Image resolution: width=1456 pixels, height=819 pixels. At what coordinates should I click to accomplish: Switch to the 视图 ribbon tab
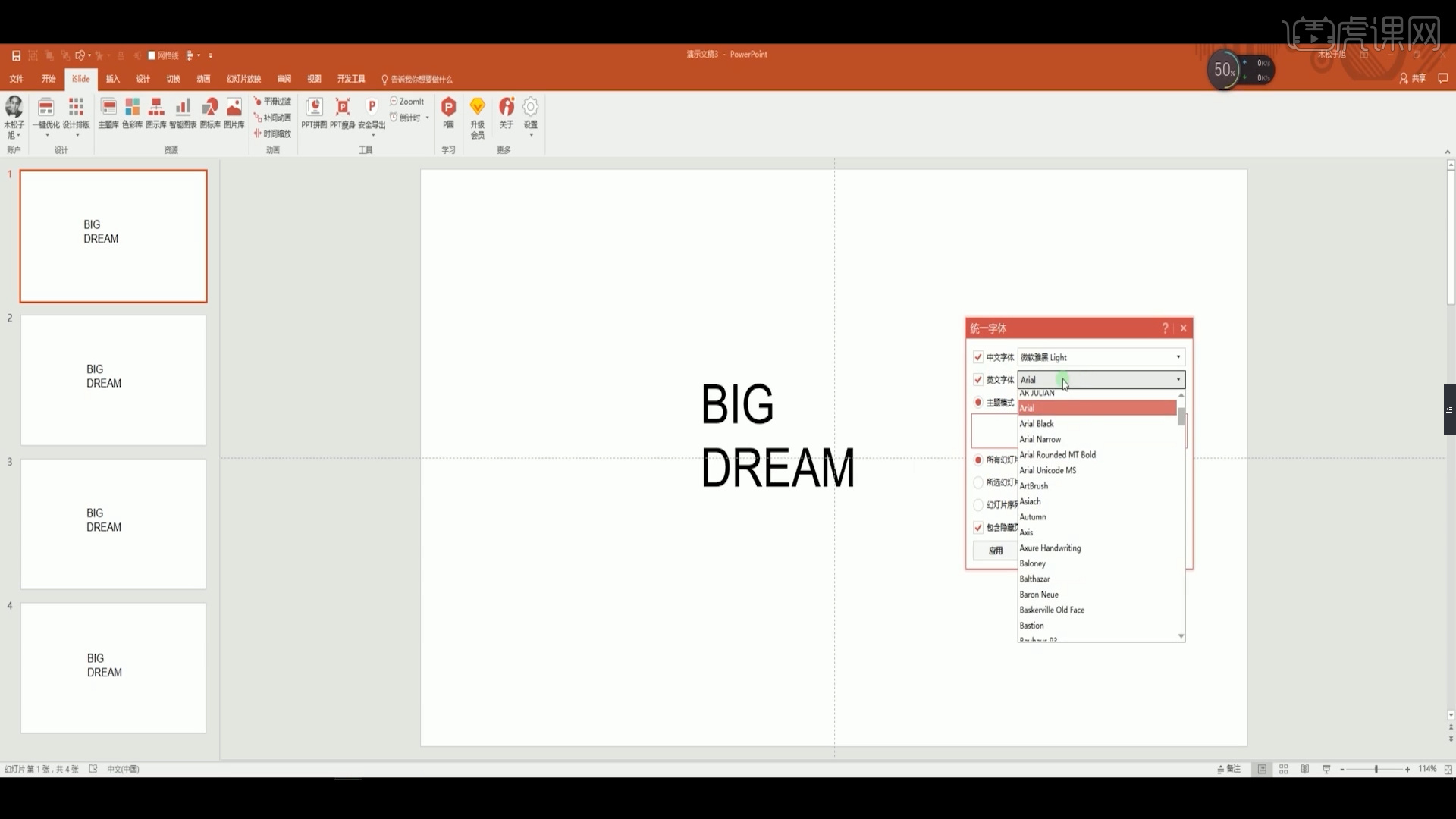(x=316, y=79)
